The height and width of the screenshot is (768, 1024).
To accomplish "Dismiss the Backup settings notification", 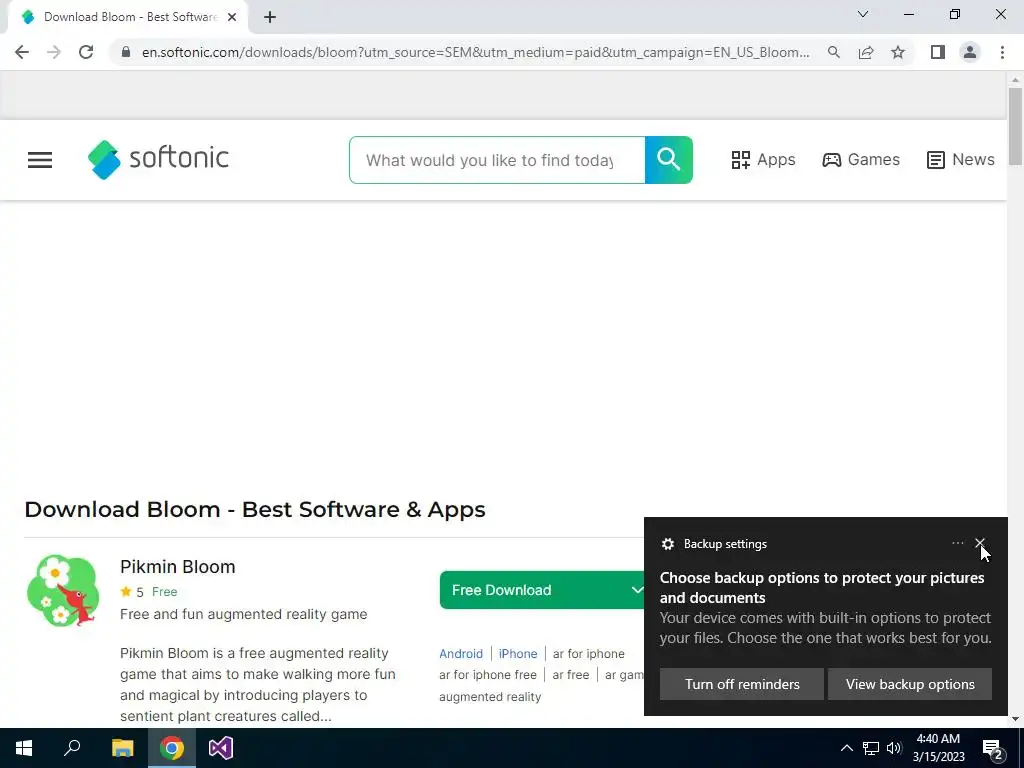I will coord(980,543).
